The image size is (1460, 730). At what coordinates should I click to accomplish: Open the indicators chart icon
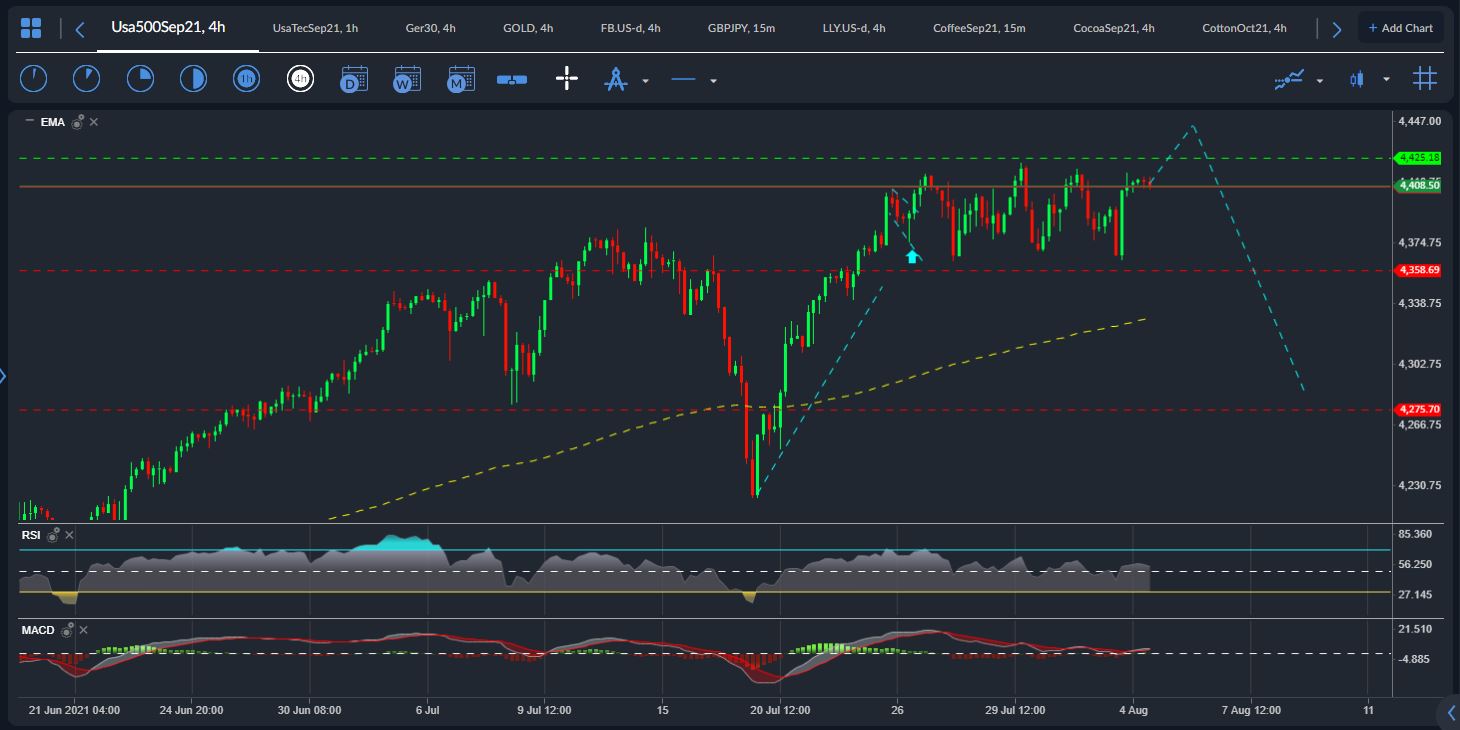(x=1289, y=79)
